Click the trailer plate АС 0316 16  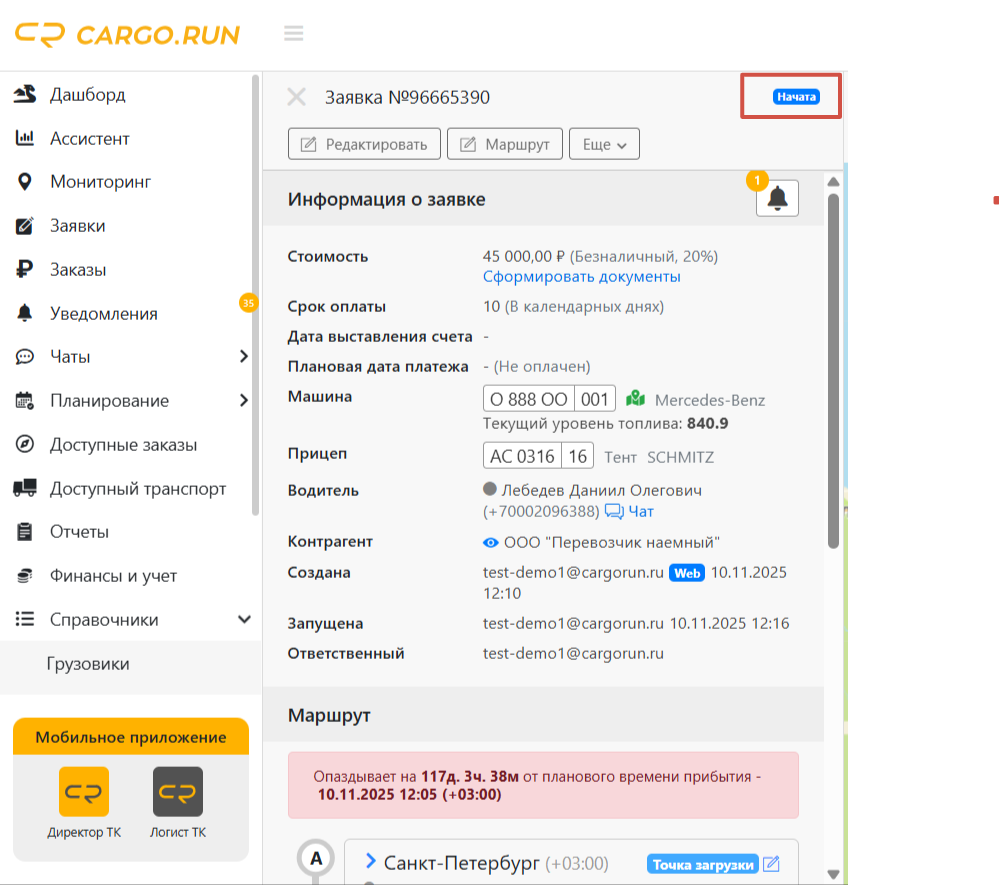point(538,456)
